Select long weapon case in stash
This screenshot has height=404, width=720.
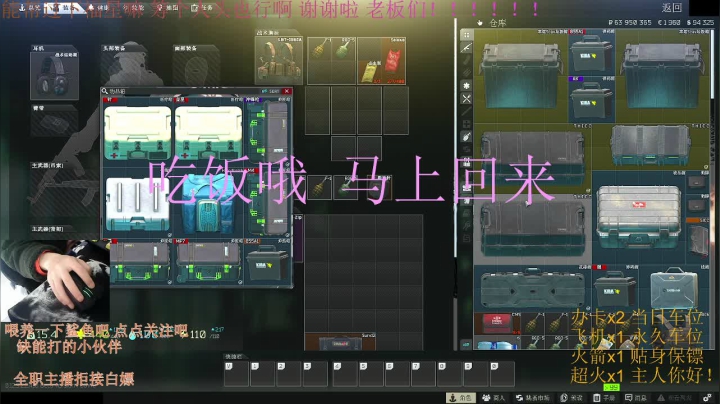[533, 288]
